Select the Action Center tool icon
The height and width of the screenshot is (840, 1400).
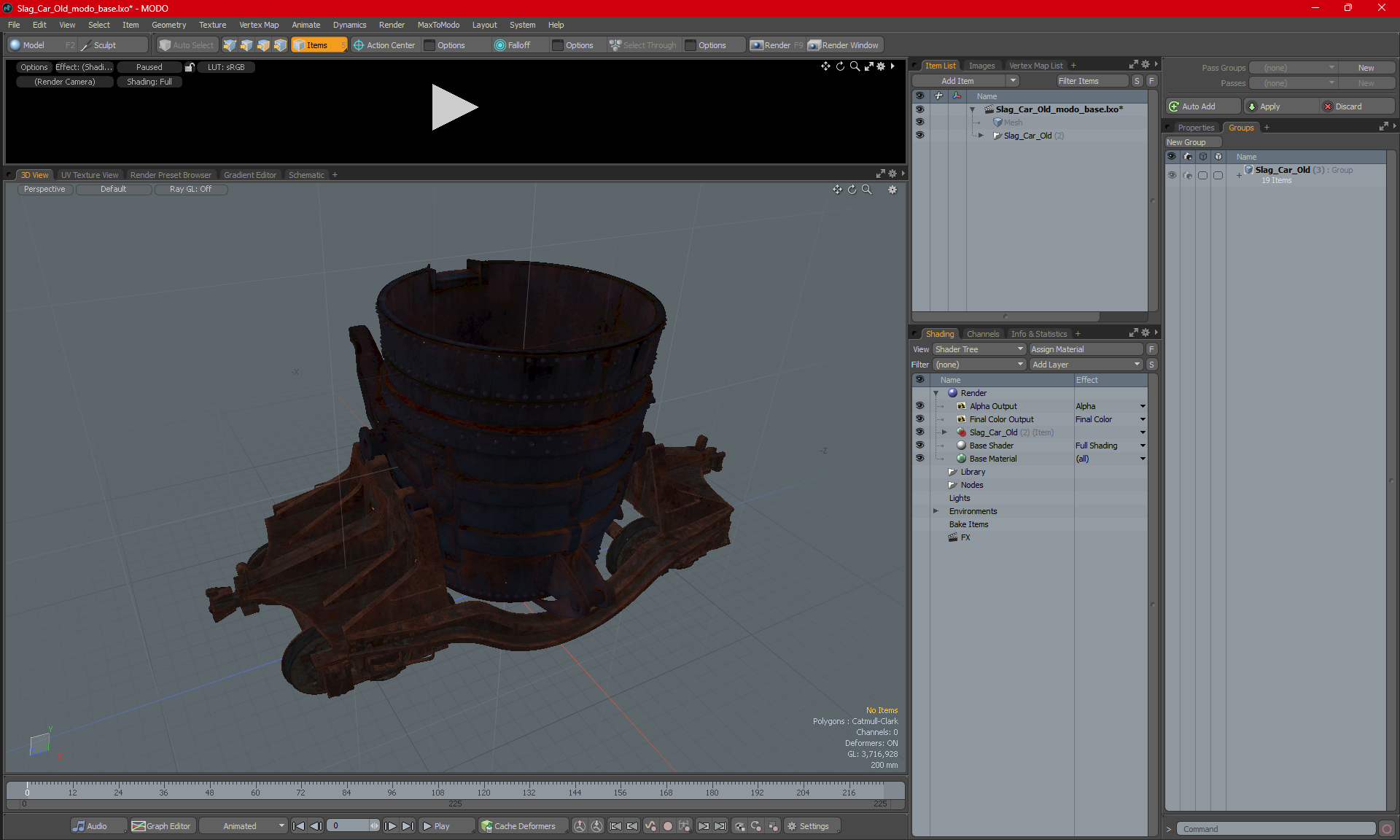[x=359, y=45]
